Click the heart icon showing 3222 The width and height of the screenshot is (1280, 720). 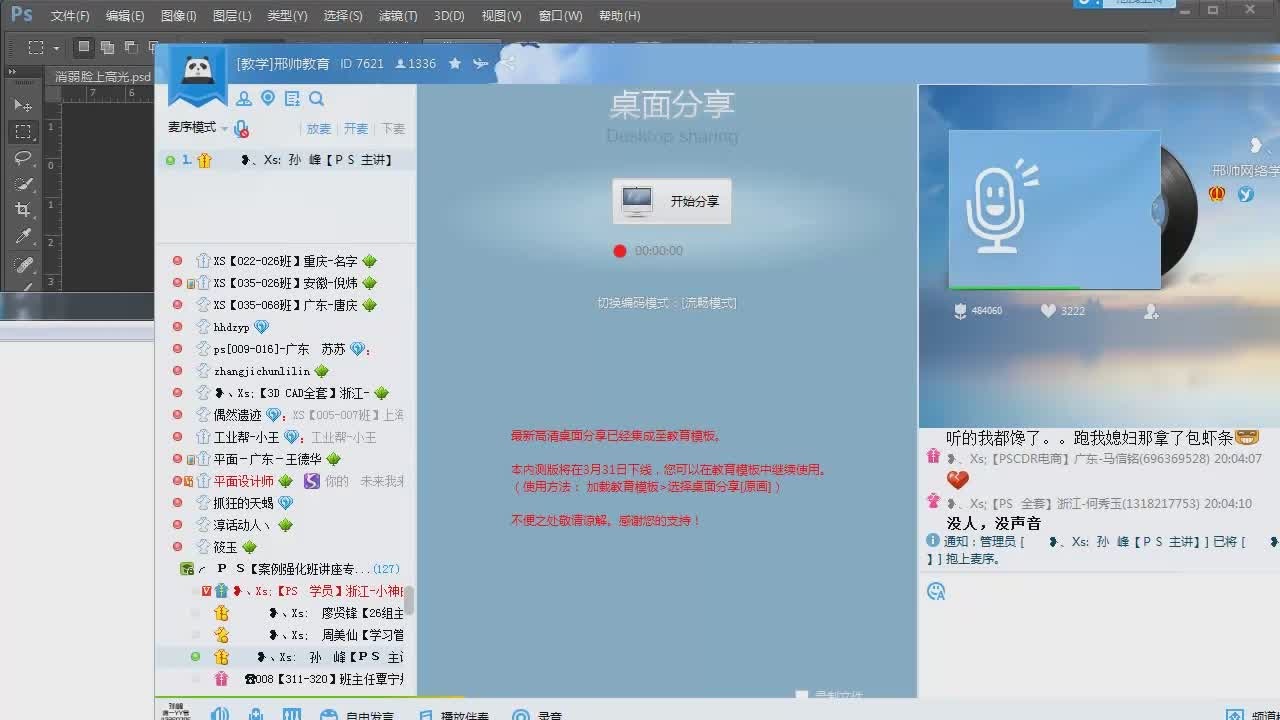click(x=1048, y=311)
